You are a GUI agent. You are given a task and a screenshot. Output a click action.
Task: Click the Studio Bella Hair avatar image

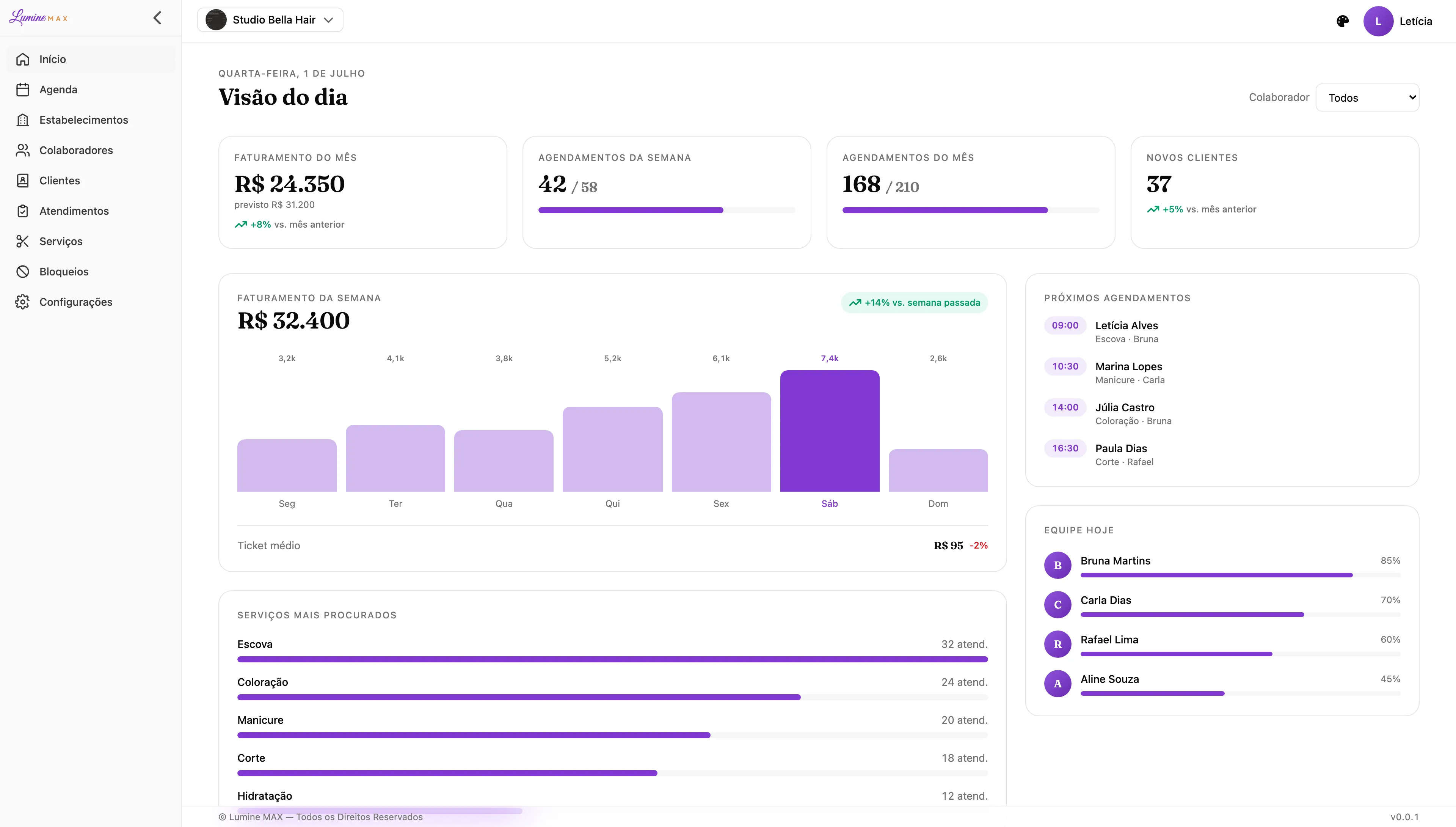click(216, 20)
